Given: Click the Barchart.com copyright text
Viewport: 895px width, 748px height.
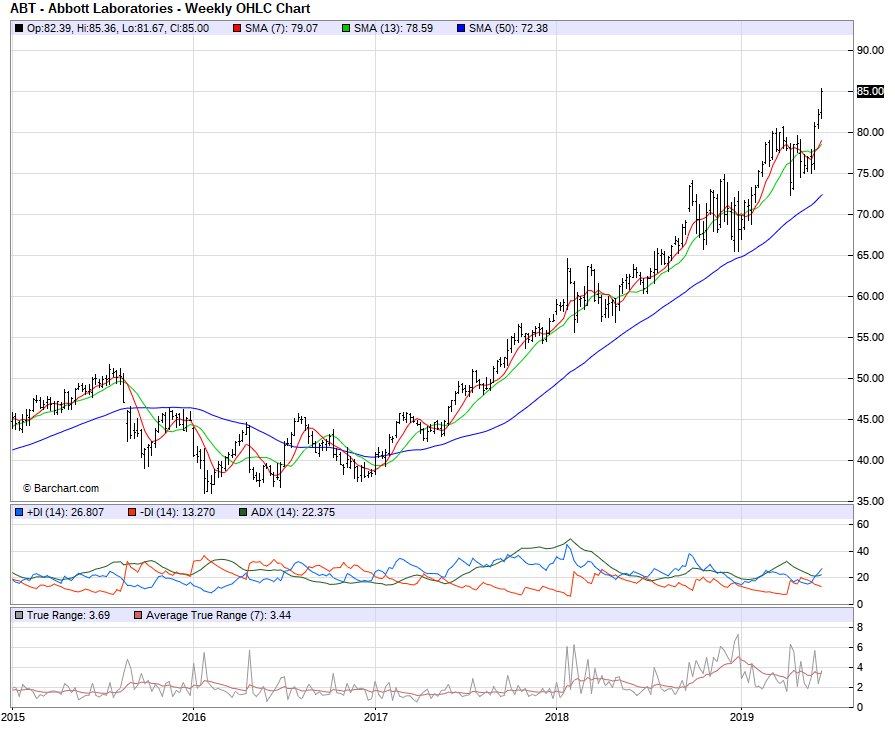Looking at the screenshot, I should point(61,489).
